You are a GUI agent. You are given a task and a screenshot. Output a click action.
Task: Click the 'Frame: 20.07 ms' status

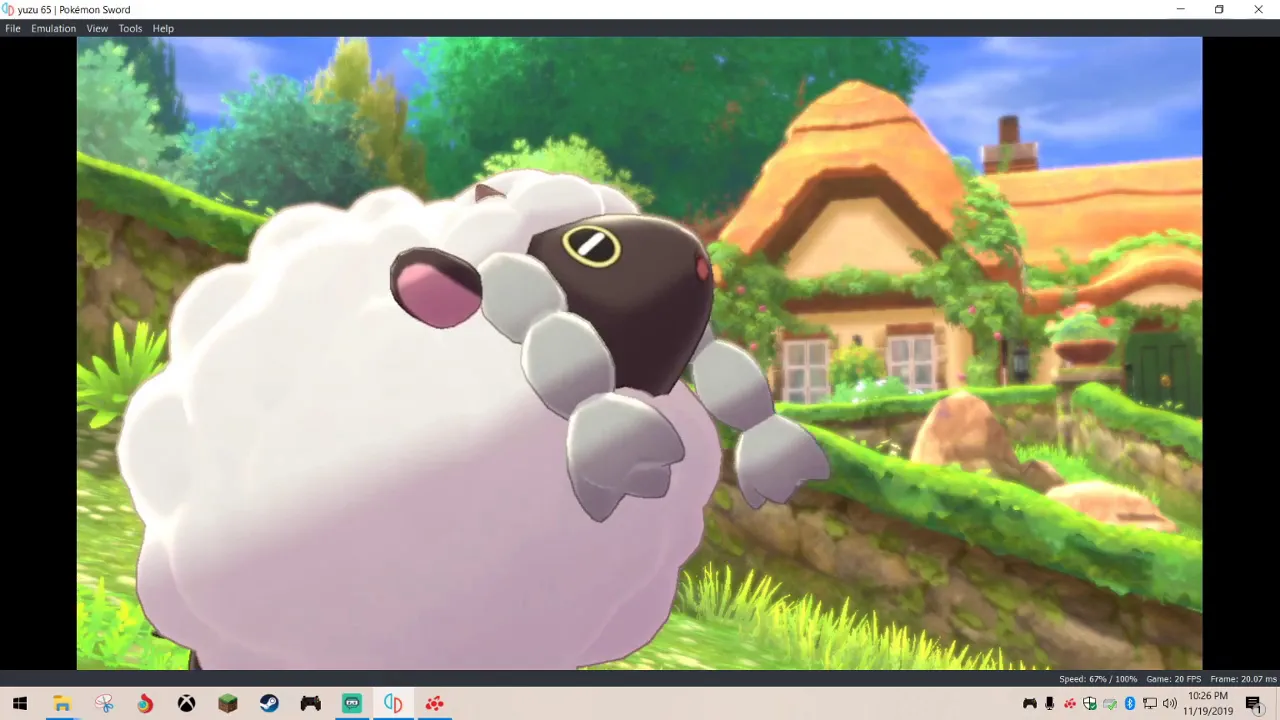pos(1243,679)
